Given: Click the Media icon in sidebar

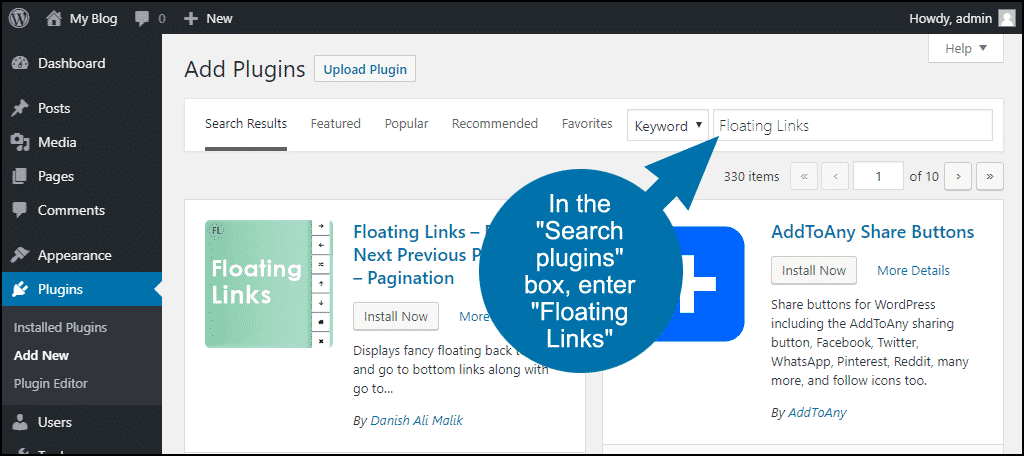Looking at the screenshot, I should tap(21, 142).
